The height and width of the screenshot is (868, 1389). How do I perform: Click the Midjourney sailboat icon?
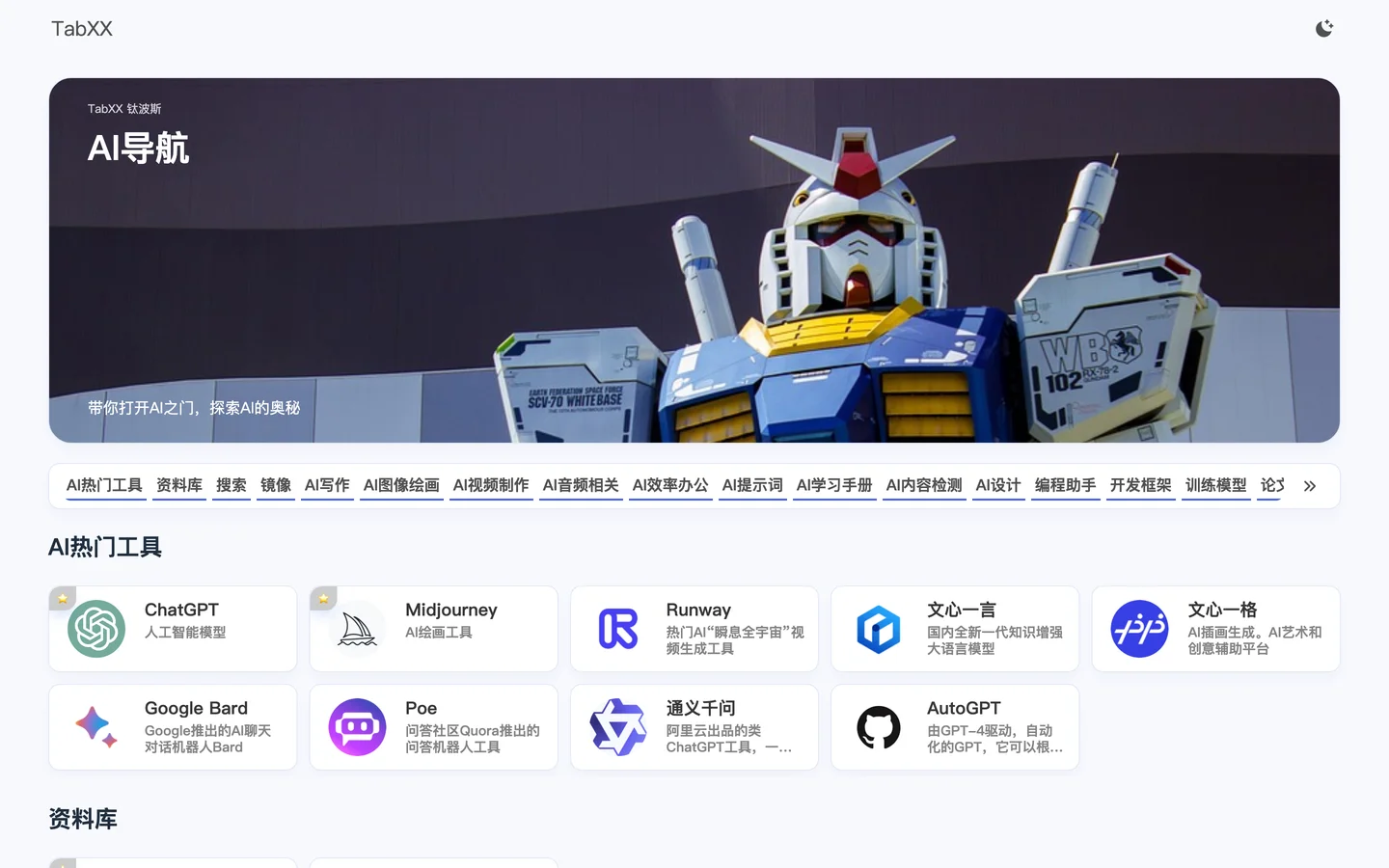(x=357, y=629)
